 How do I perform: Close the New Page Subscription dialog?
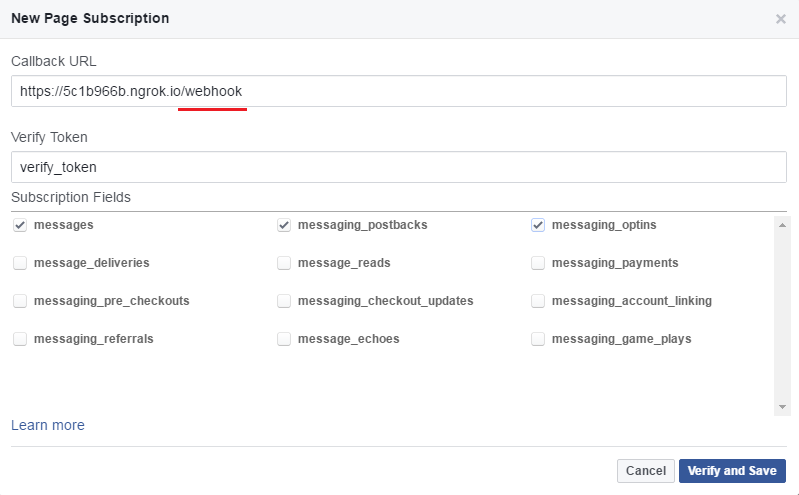point(780,19)
